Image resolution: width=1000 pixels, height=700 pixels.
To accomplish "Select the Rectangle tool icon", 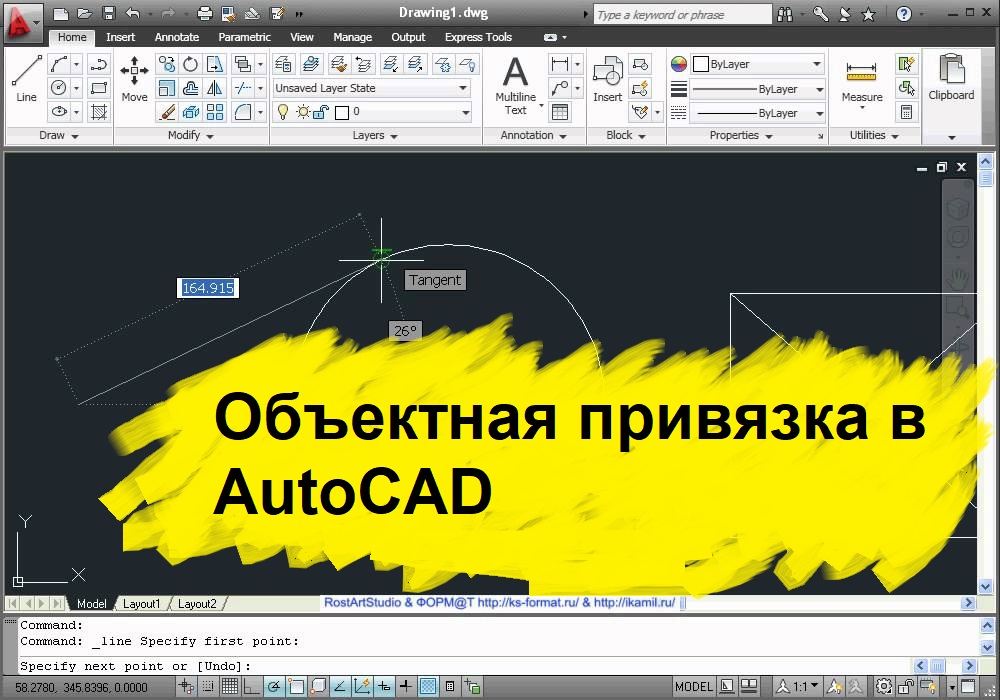I will [x=99, y=88].
